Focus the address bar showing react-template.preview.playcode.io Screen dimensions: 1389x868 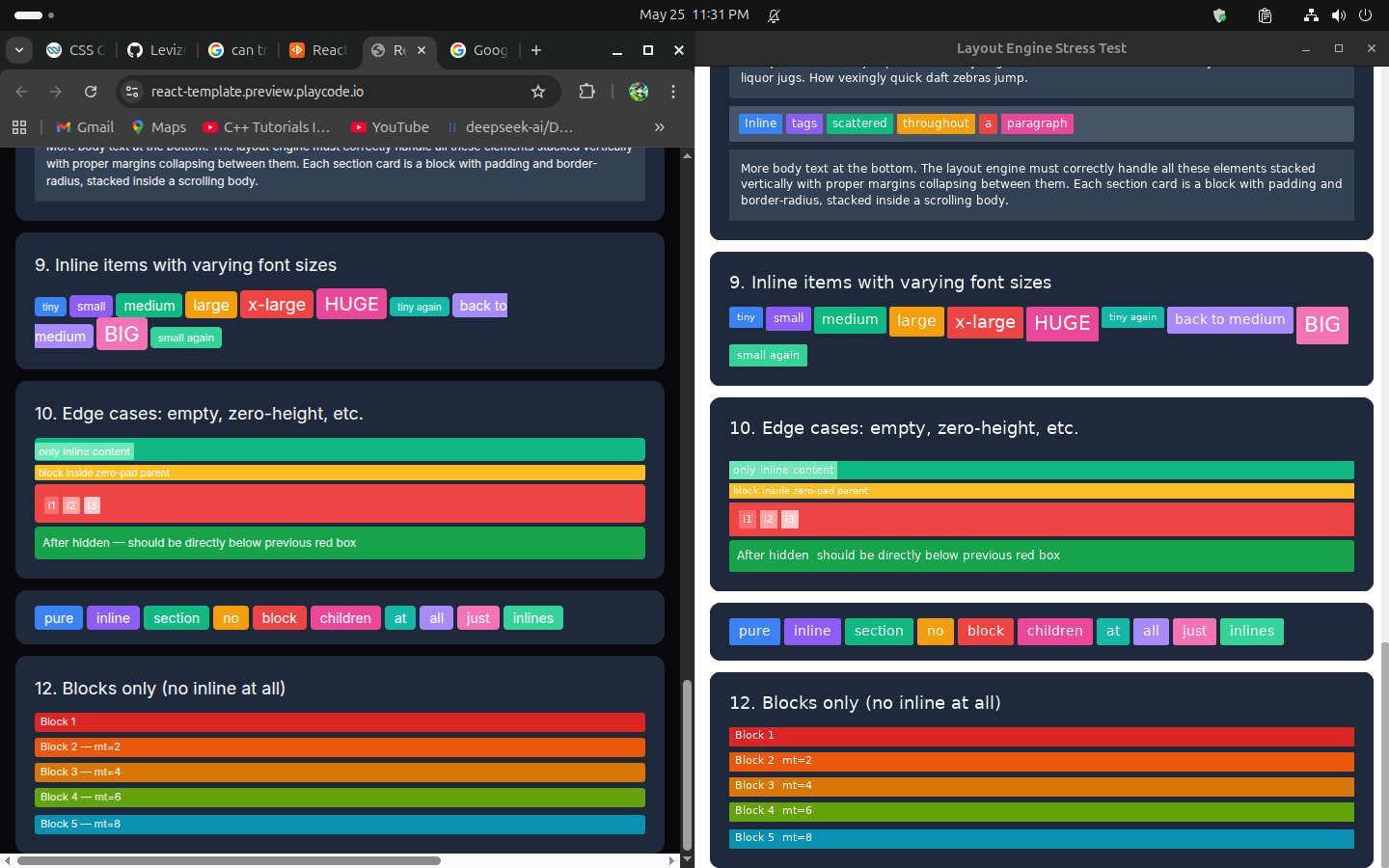tap(338, 92)
